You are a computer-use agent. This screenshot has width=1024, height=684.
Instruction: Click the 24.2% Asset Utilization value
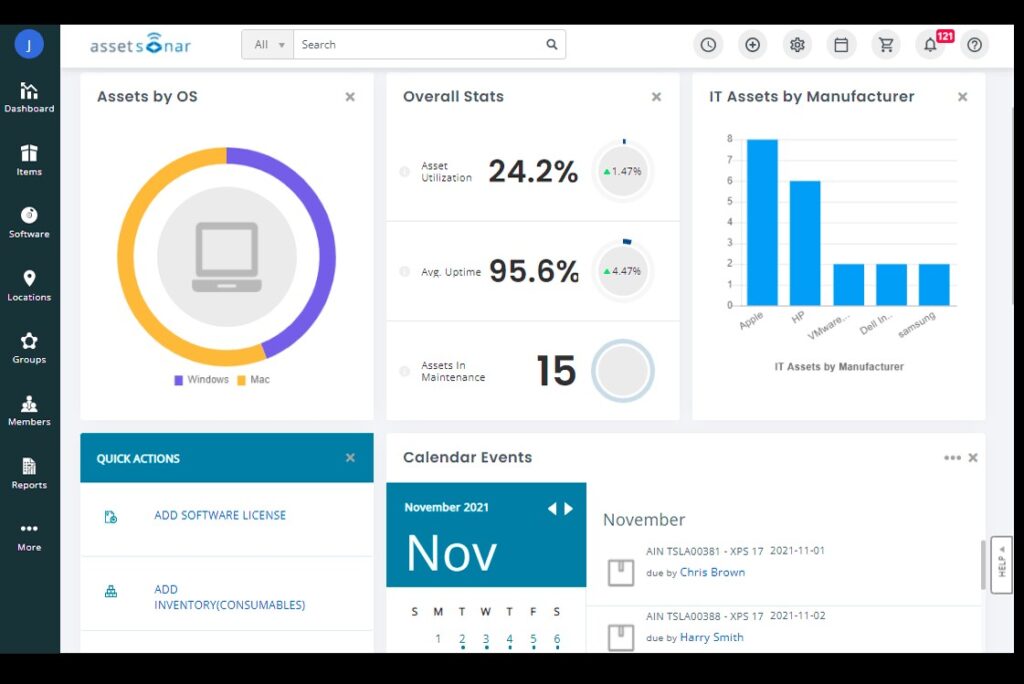tap(533, 171)
